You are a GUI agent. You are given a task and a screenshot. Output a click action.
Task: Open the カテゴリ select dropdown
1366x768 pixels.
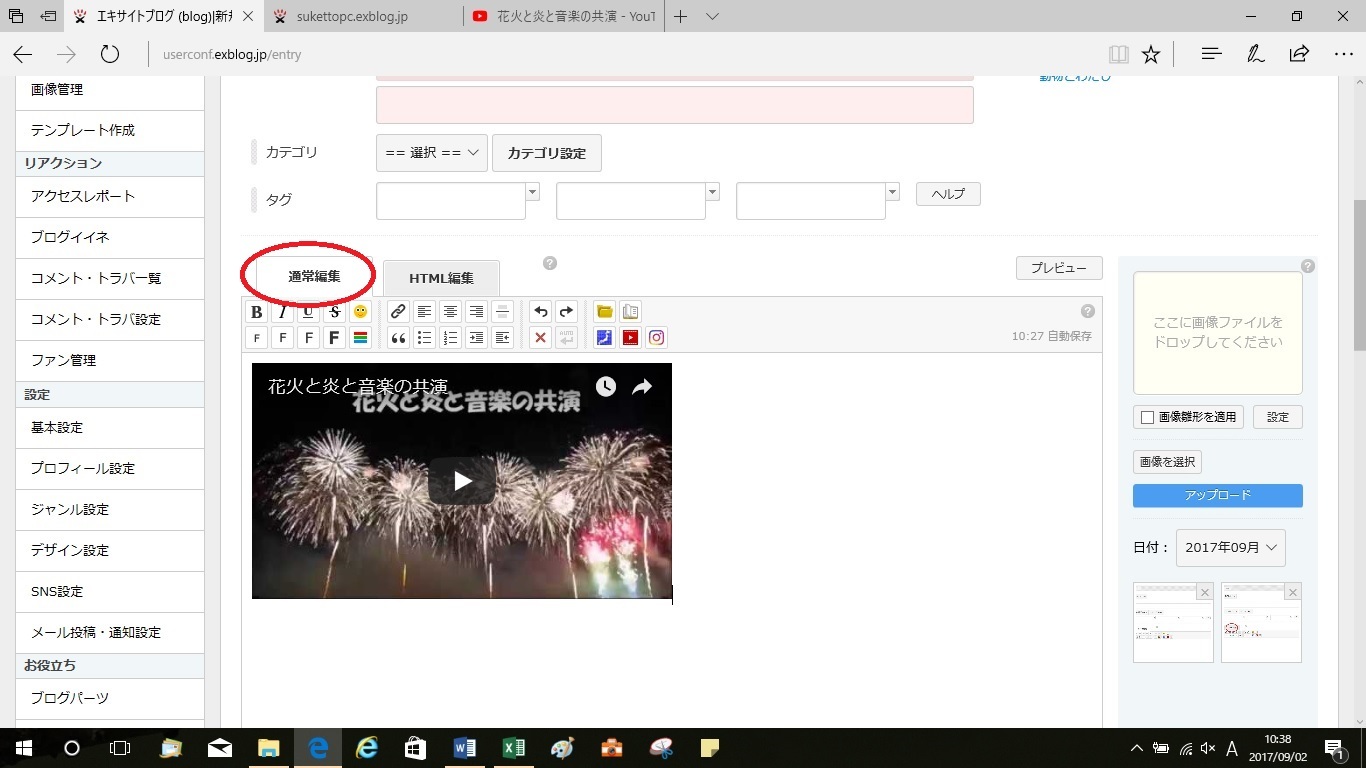point(432,153)
